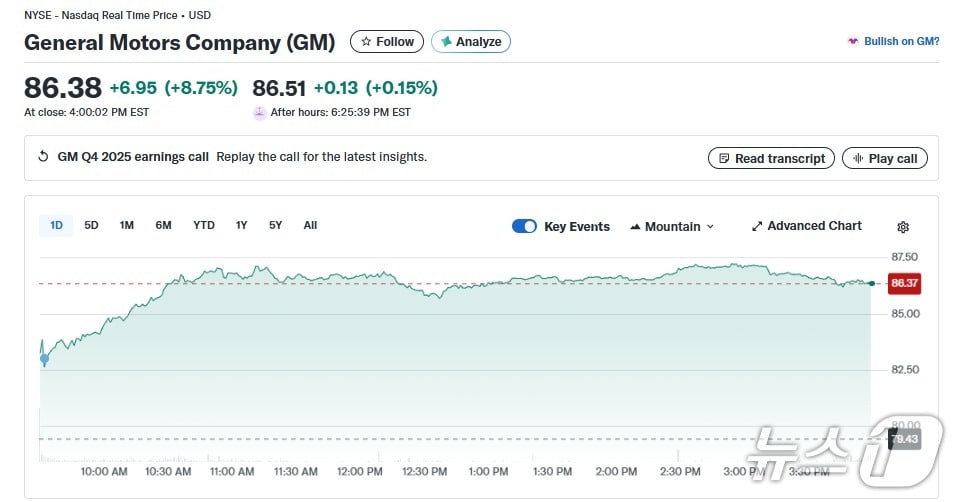Follow General Motors stock
The height and width of the screenshot is (502, 958).
coord(386,42)
